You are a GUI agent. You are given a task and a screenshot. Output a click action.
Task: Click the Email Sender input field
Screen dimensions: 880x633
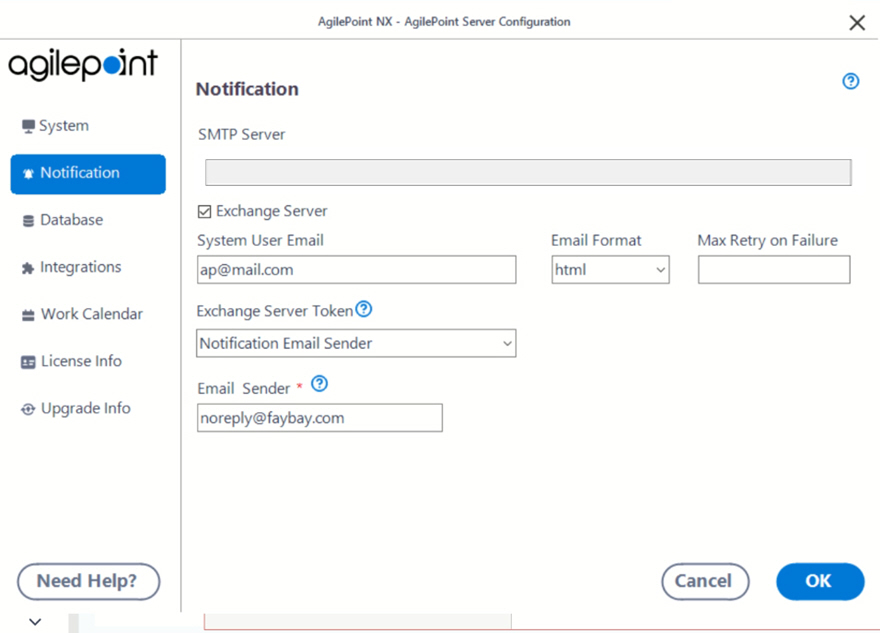319,418
